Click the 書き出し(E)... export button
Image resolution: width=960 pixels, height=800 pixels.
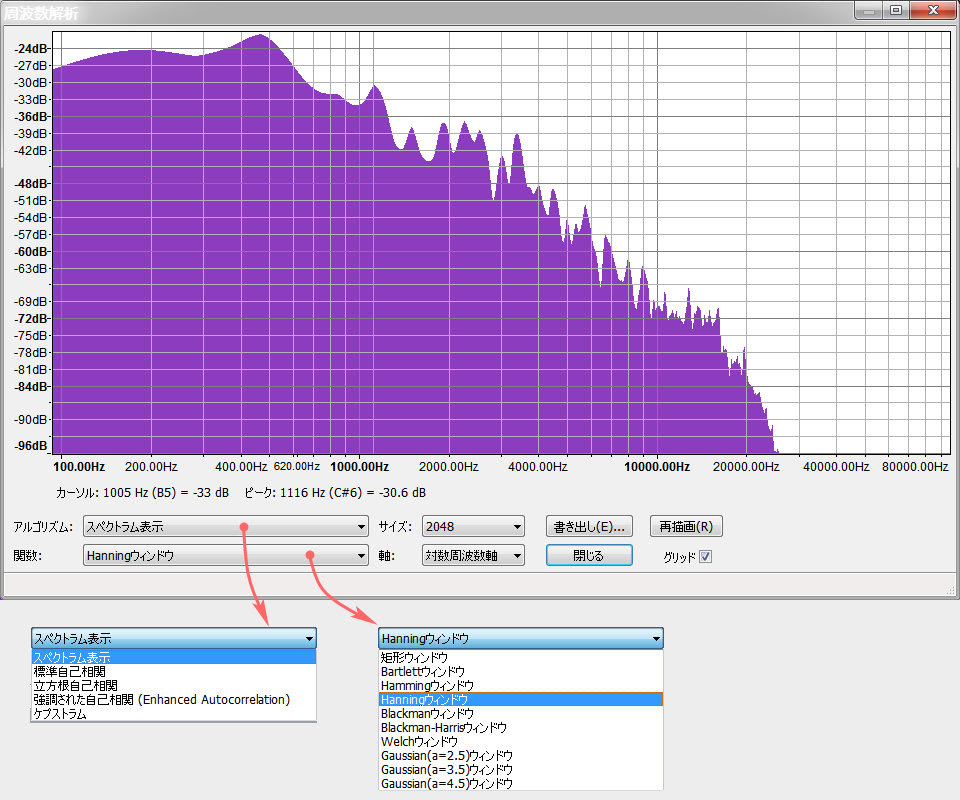point(589,526)
